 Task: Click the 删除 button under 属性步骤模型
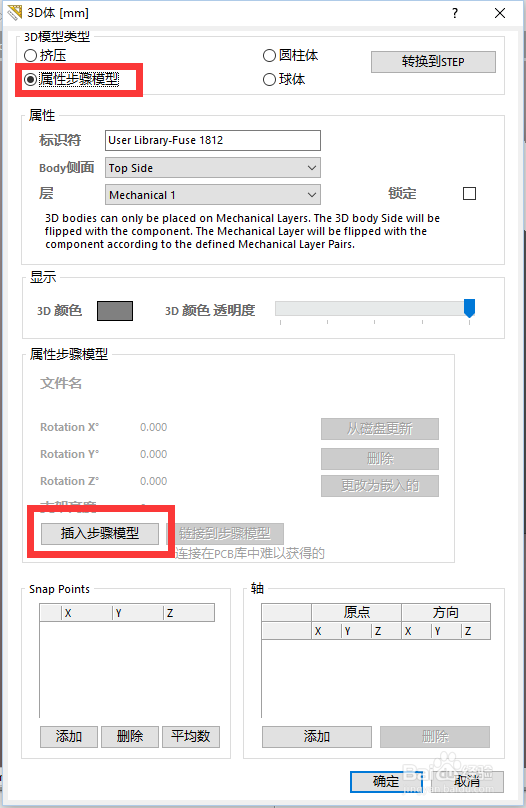tap(380, 459)
